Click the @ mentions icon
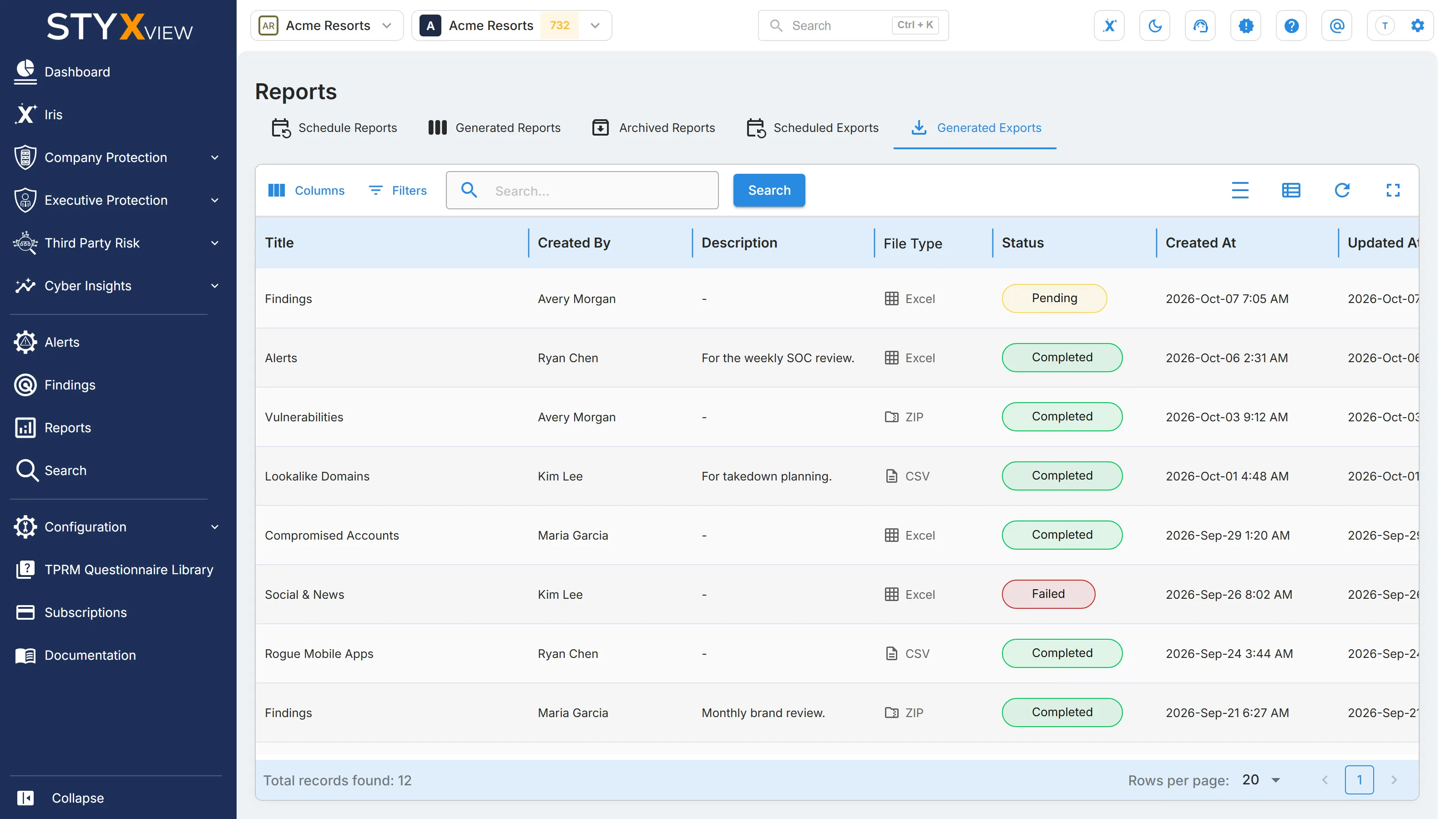This screenshot has height=819, width=1456. click(1337, 25)
